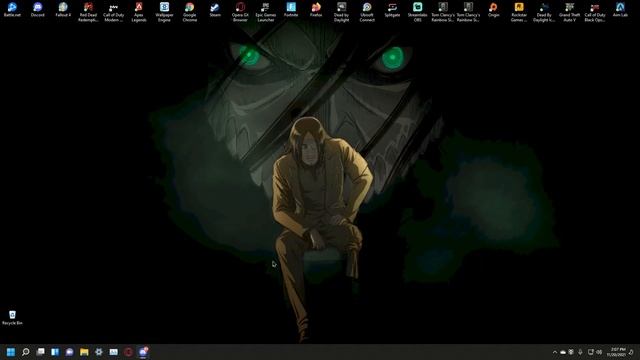Select the Apex Legends shortcut
This screenshot has height=360, width=640.
point(139,11)
